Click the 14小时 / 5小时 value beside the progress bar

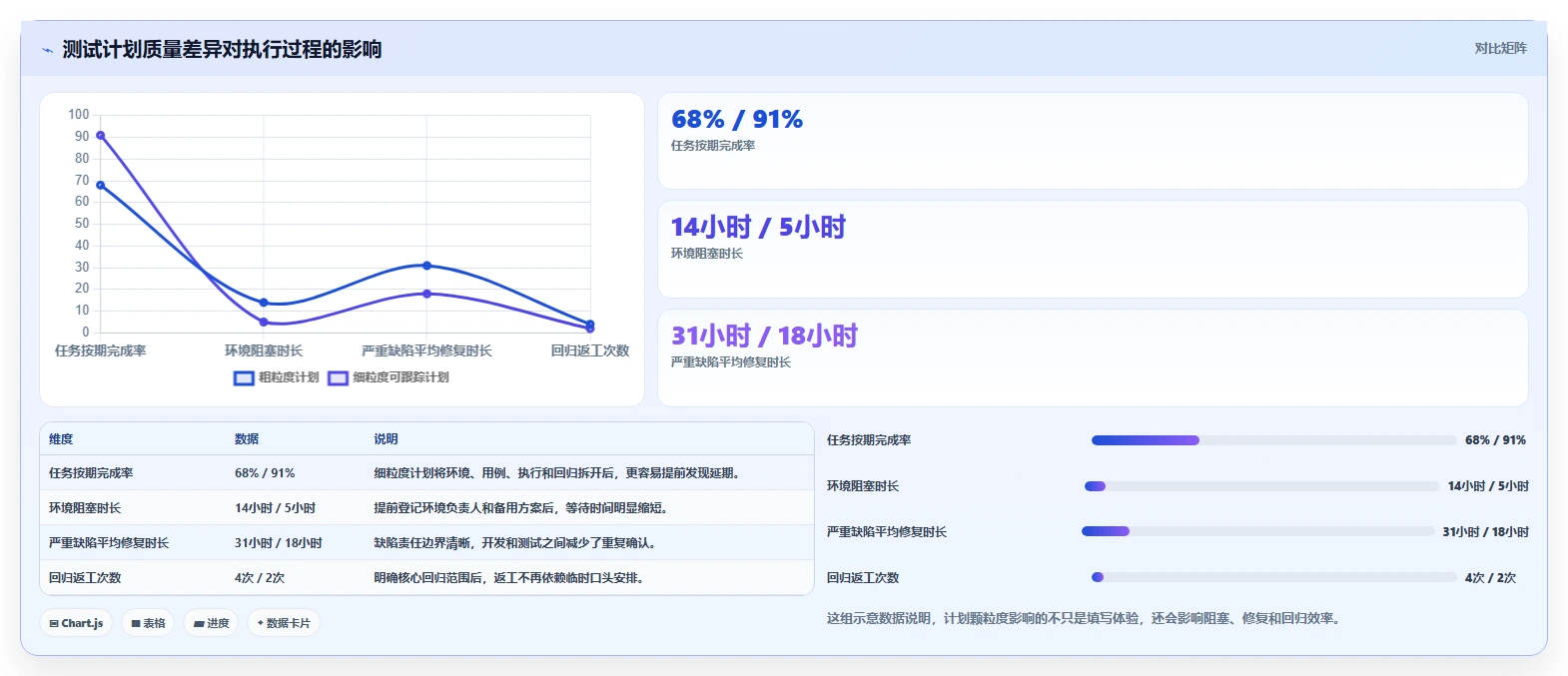point(1488,486)
